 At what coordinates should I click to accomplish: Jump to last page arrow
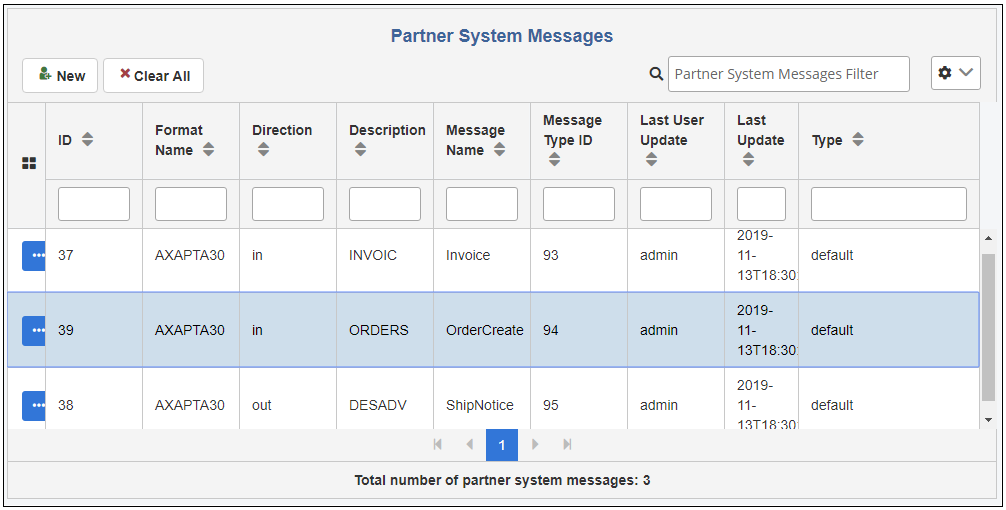(567, 445)
